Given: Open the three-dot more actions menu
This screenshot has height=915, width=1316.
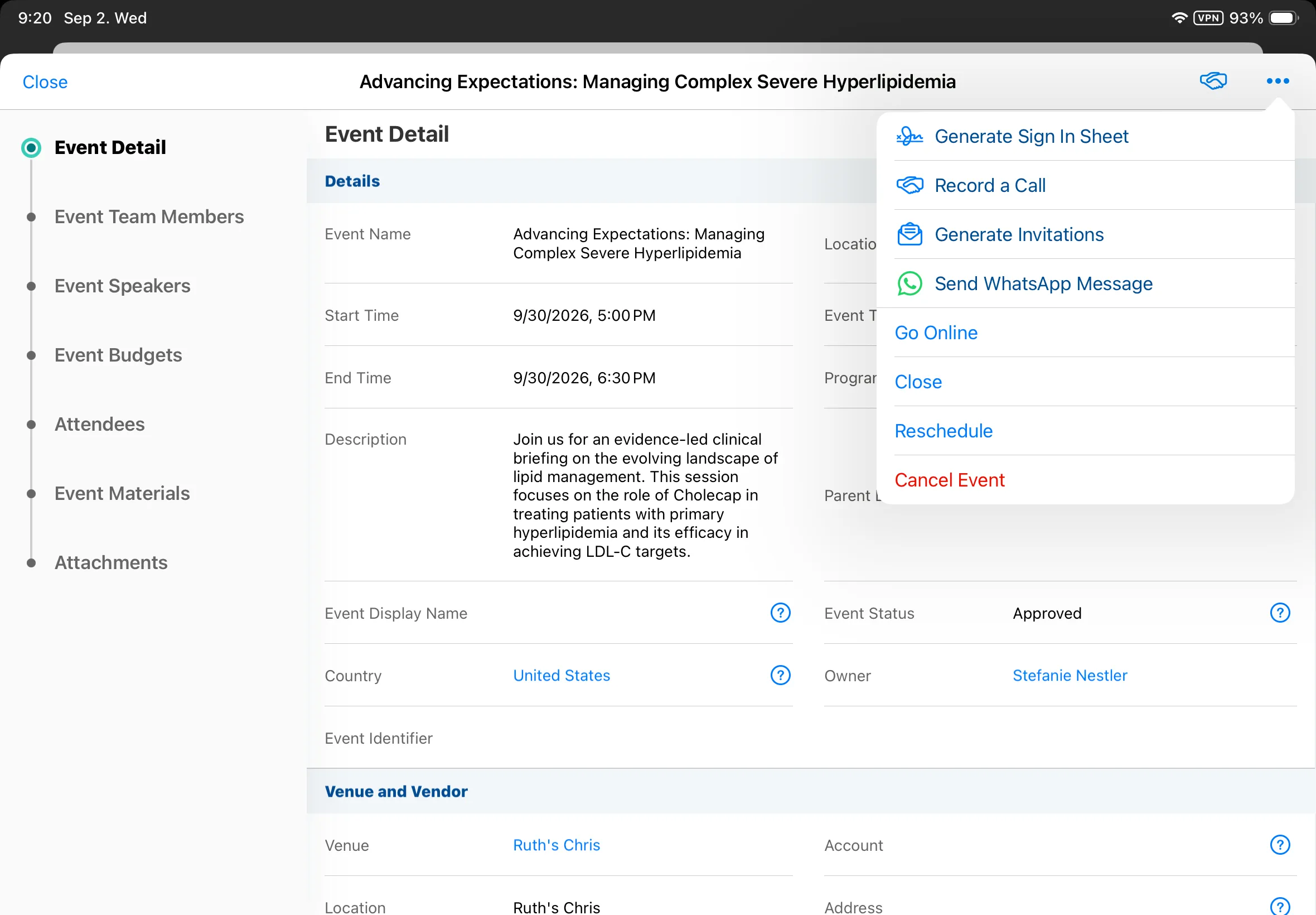Looking at the screenshot, I should click(1278, 81).
